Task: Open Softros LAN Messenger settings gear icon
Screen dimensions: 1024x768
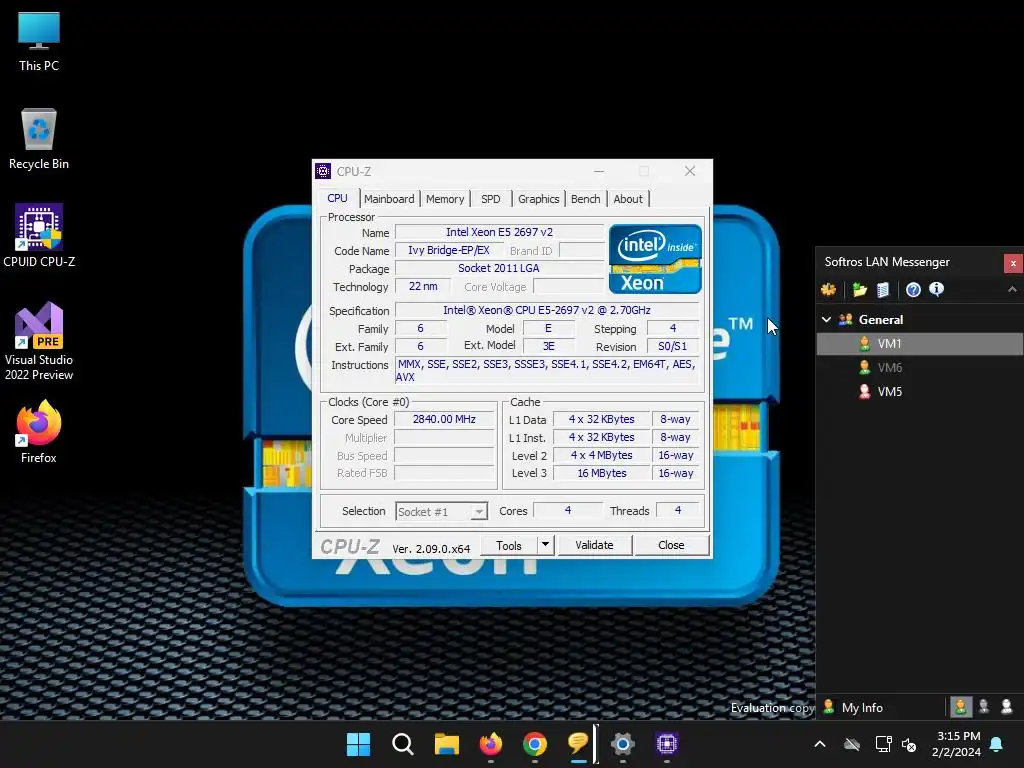Action: click(x=829, y=289)
